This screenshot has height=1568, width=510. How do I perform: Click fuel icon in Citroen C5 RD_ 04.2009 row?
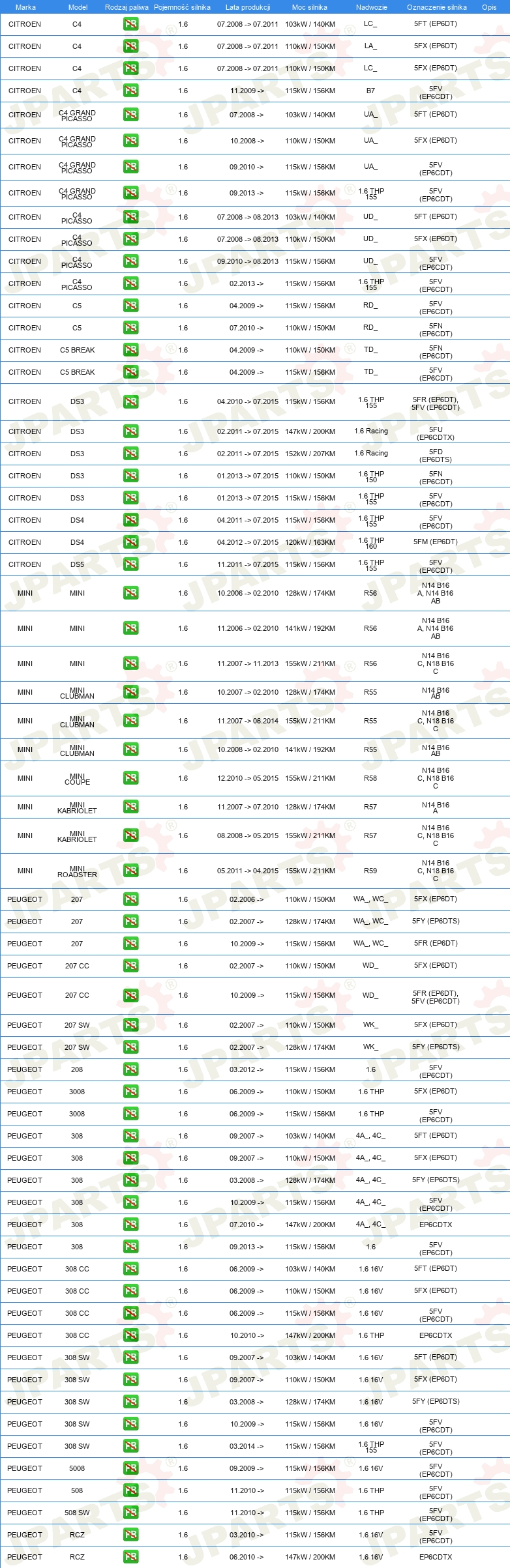[130, 306]
